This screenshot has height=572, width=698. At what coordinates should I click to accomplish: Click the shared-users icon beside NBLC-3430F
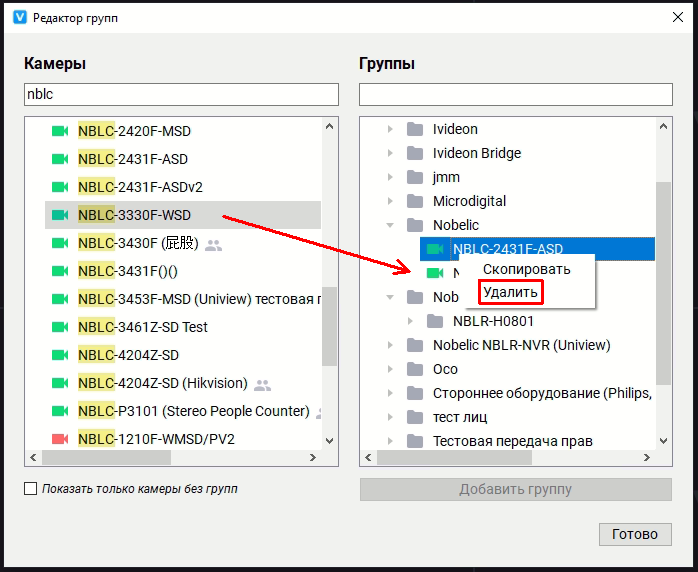coord(213,245)
